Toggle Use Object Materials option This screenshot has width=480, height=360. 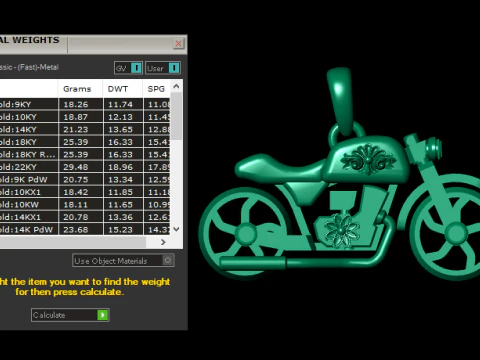click(123, 260)
